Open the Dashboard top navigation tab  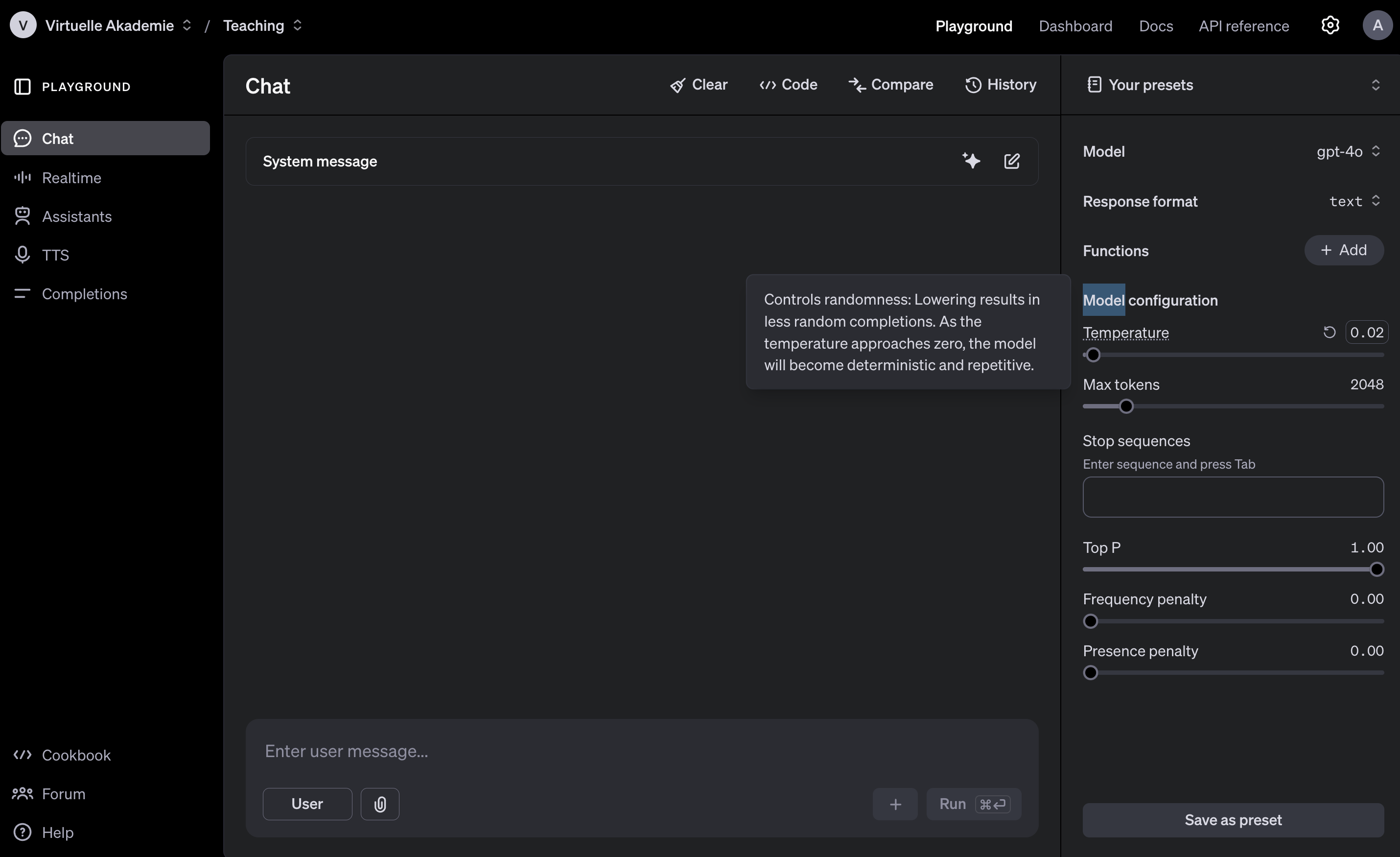[1075, 26]
